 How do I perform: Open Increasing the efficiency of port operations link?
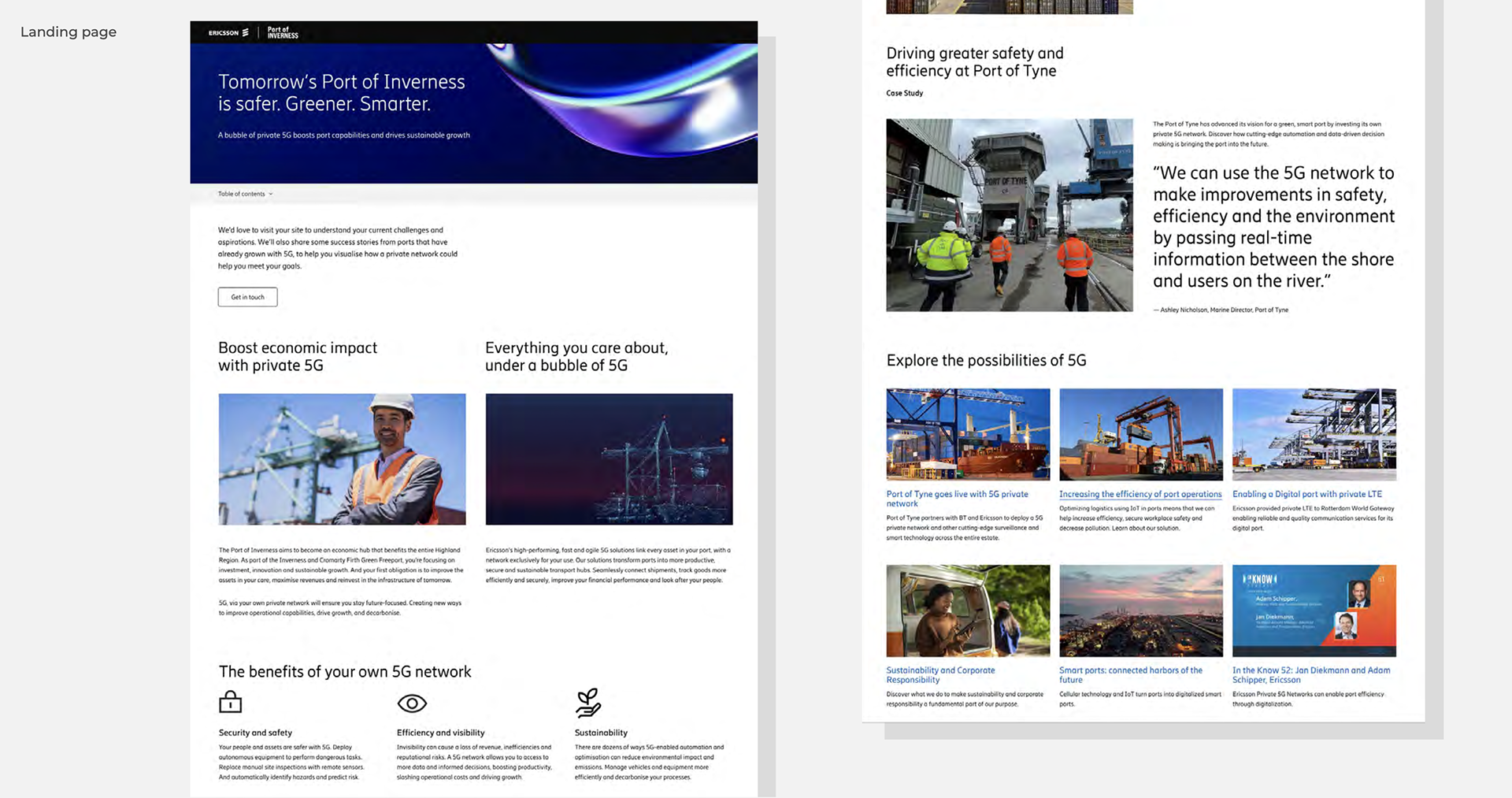[1140, 494]
